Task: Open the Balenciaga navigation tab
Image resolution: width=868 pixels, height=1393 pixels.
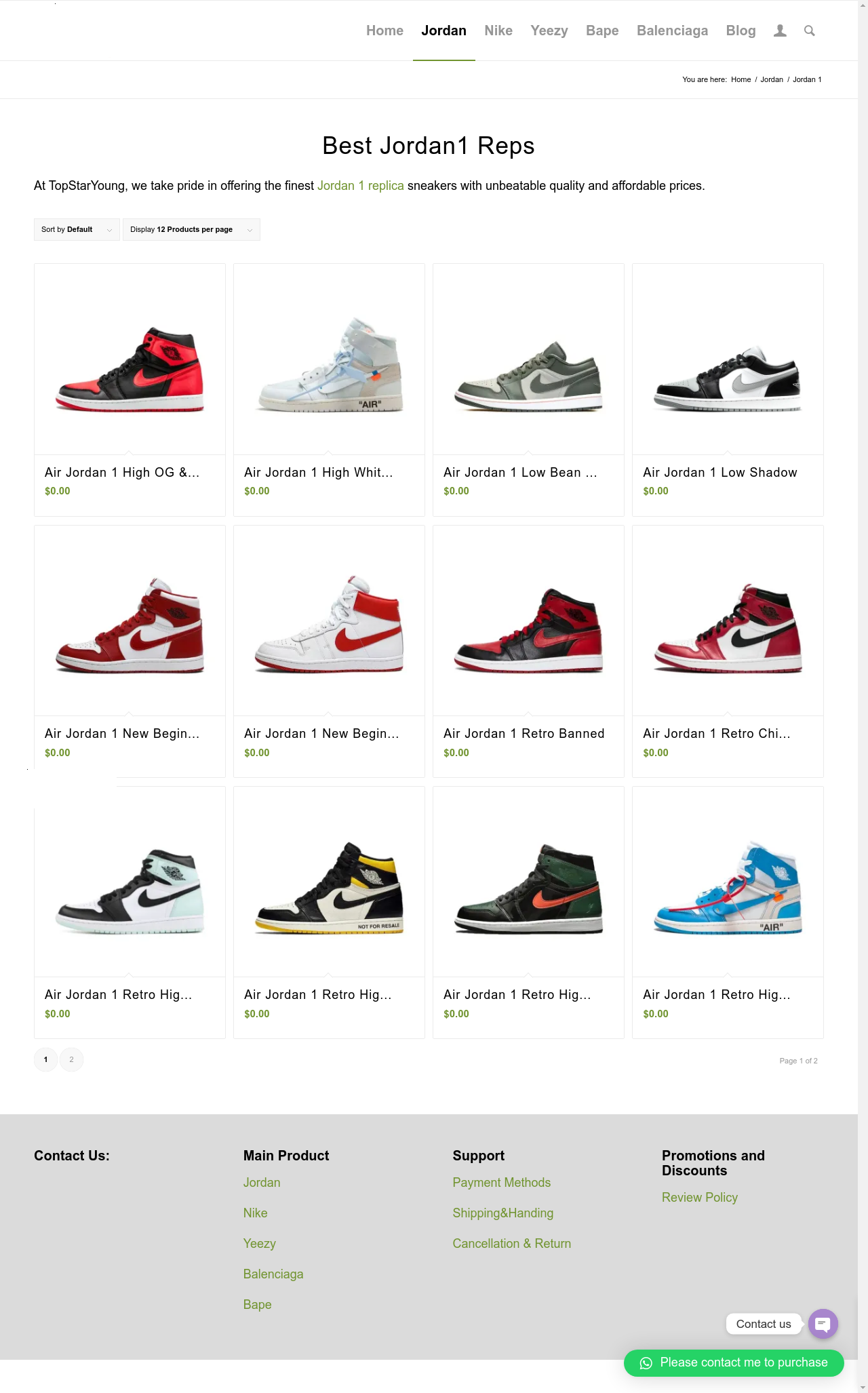Action: [672, 31]
